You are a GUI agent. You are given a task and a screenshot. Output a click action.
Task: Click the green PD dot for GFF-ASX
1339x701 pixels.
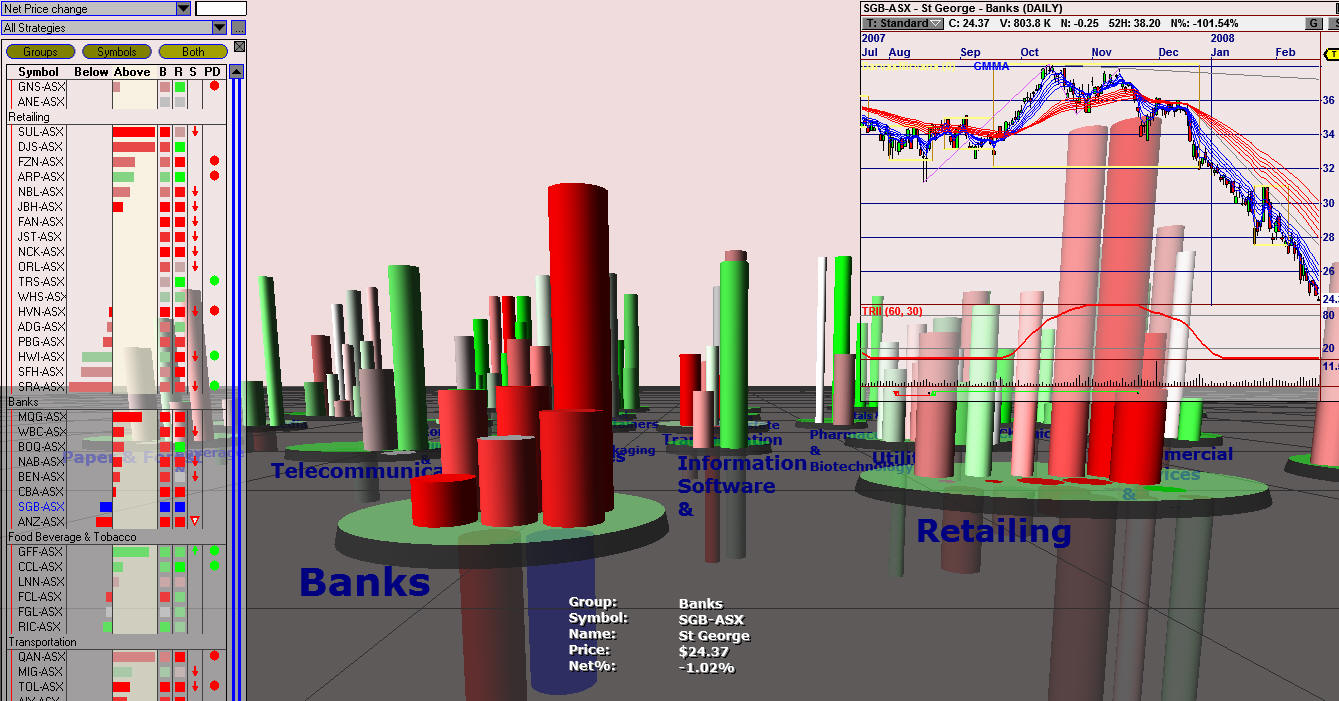coord(214,551)
